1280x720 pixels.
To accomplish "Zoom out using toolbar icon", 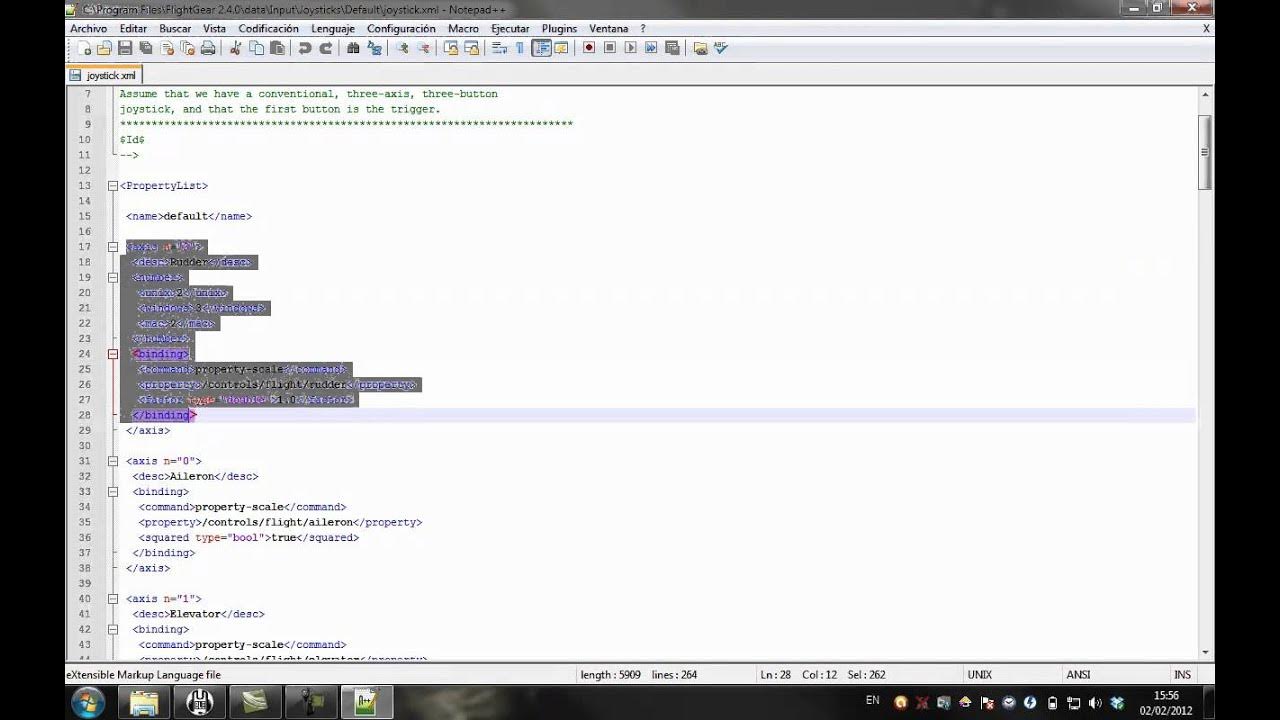I will coord(424,48).
